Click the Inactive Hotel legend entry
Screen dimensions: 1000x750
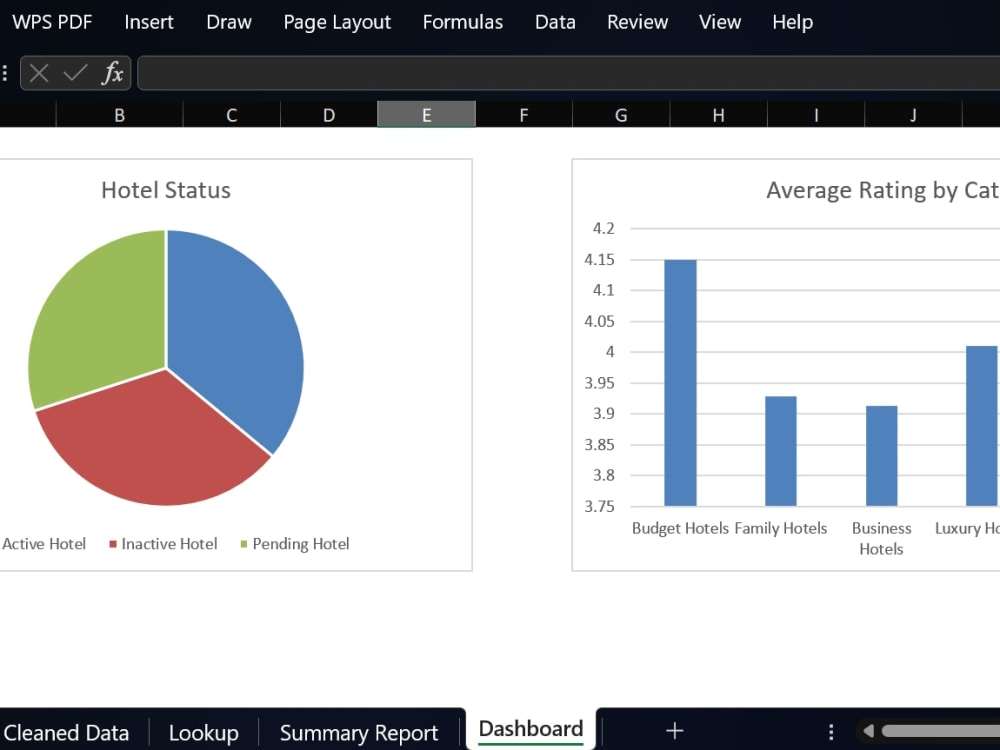[x=163, y=544]
